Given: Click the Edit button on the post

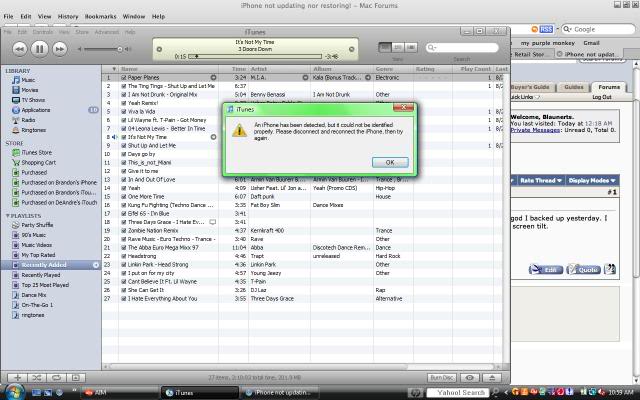Looking at the screenshot, I should point(546,269).
